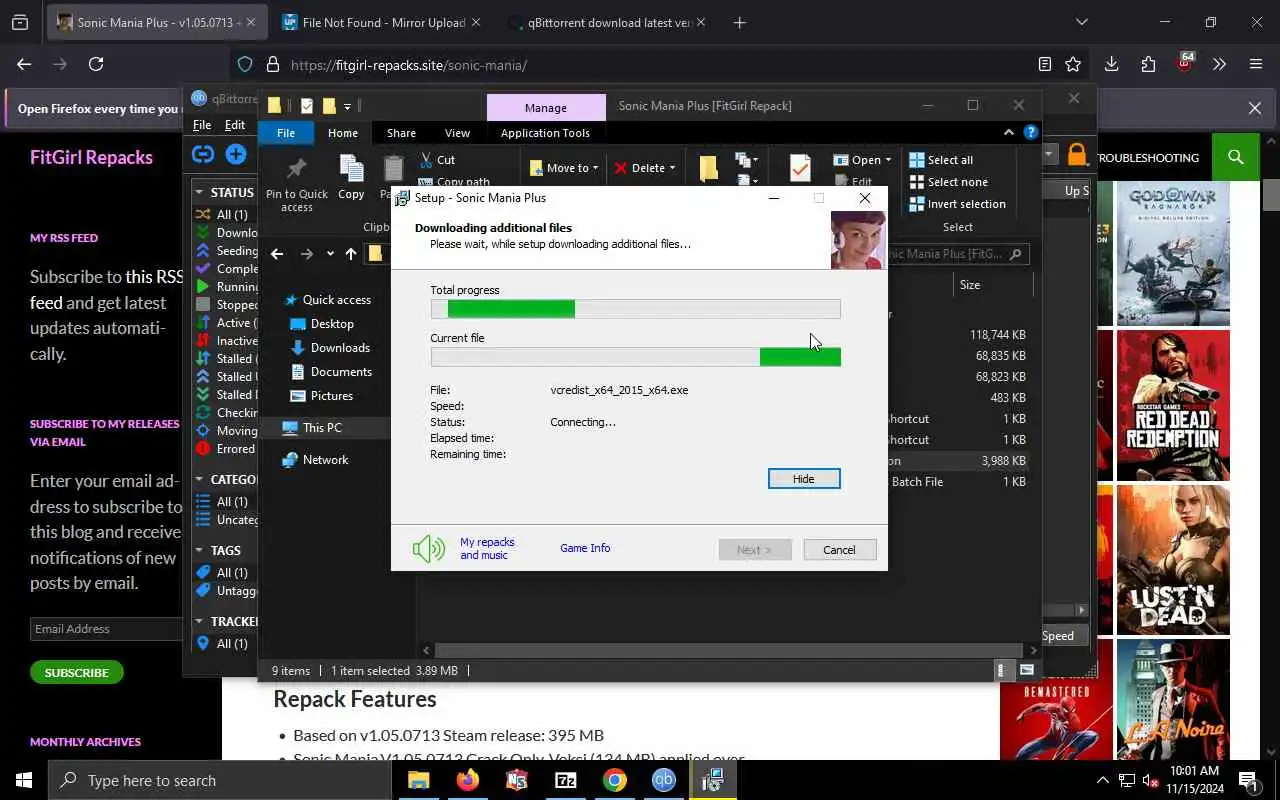1280x800 pixels.
Task: Bookmark this page with the star icon
Action: (1073, 64)
